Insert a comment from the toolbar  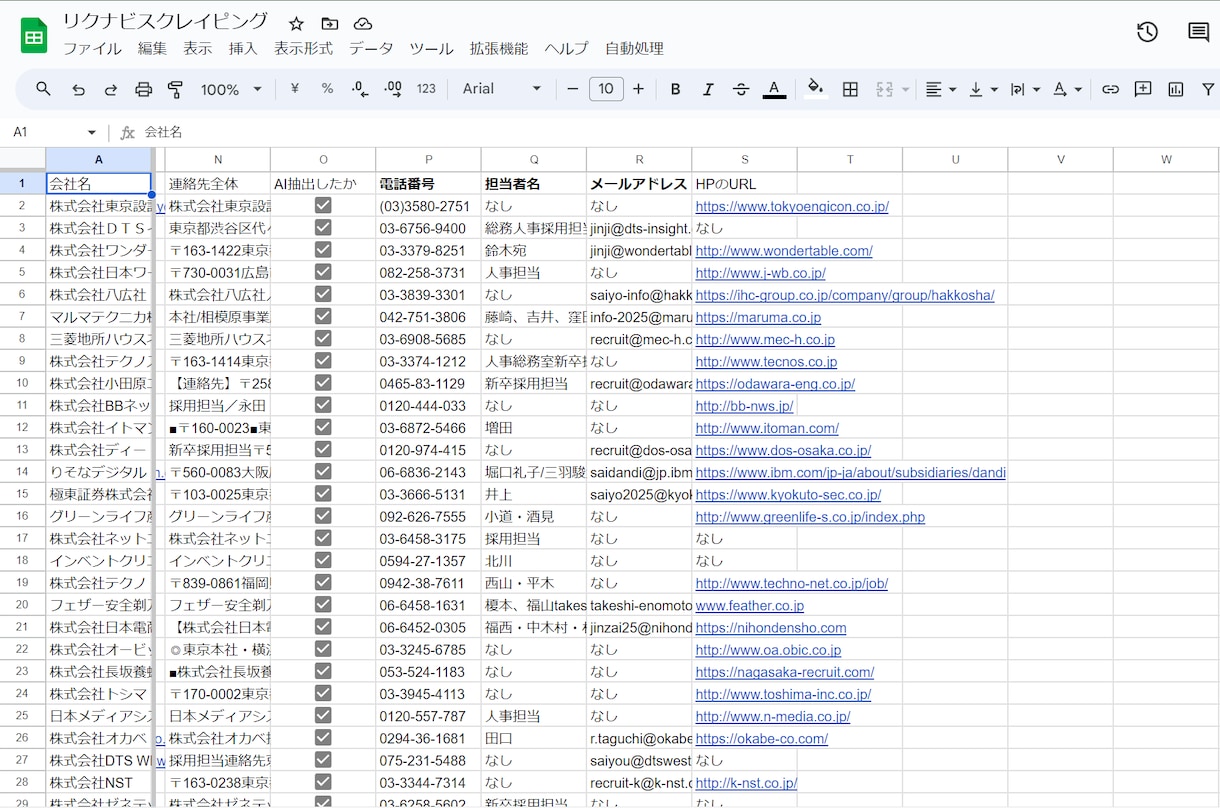(x=1143, y=89)
